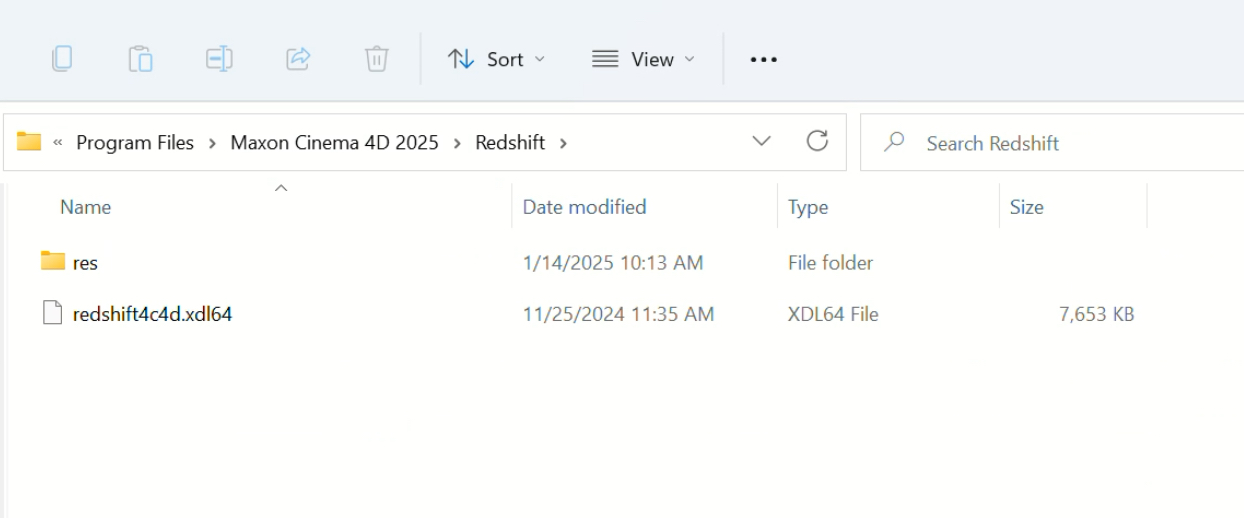Screen dimensions: 1244x518
Task: Click the Delete trash can icon
Action: (376, 59)
